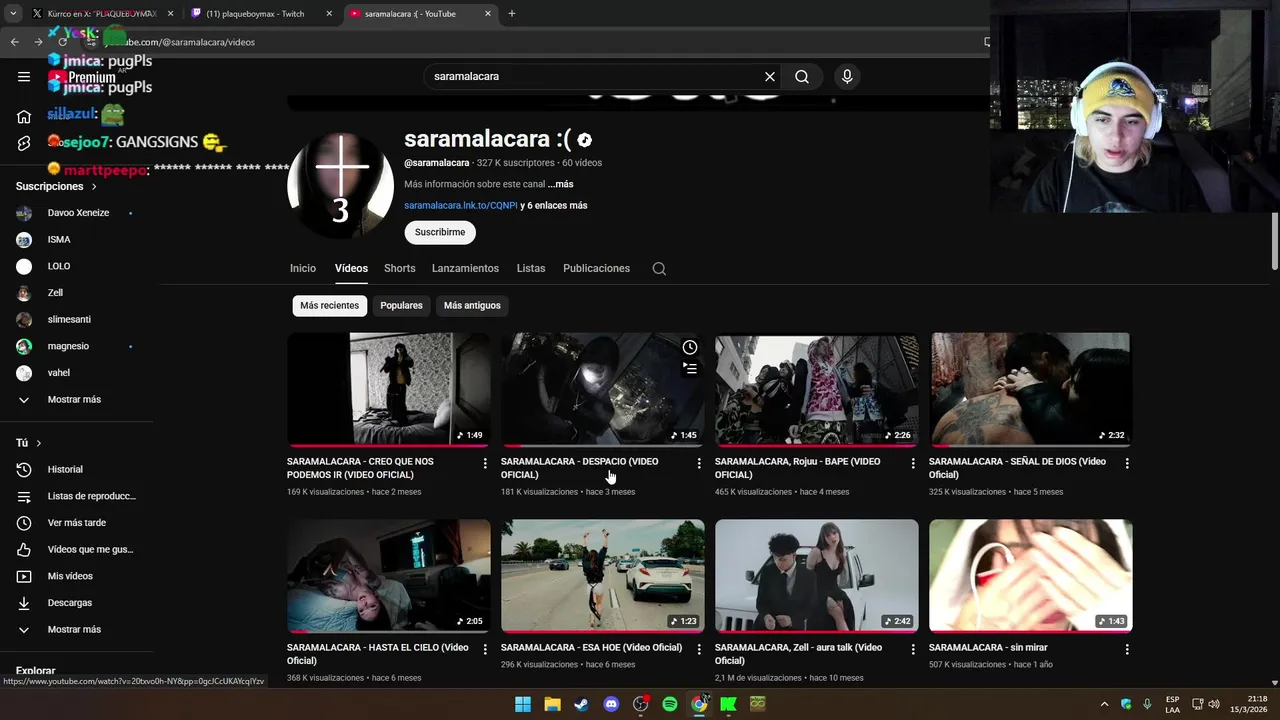The height and width of the screenshot is (720, 1280).
Task: Expand the Suscripciones section chevron
Action: pos(94,187)
